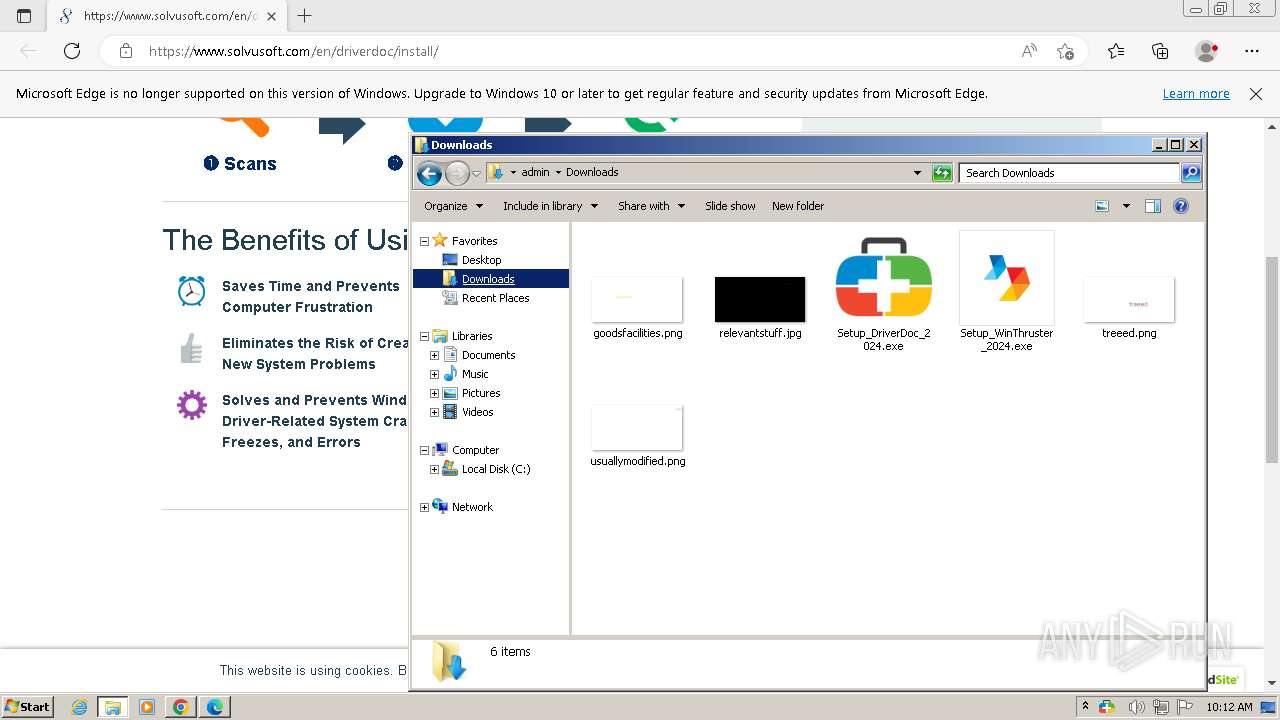Expand the Music library node

point(434,374)
